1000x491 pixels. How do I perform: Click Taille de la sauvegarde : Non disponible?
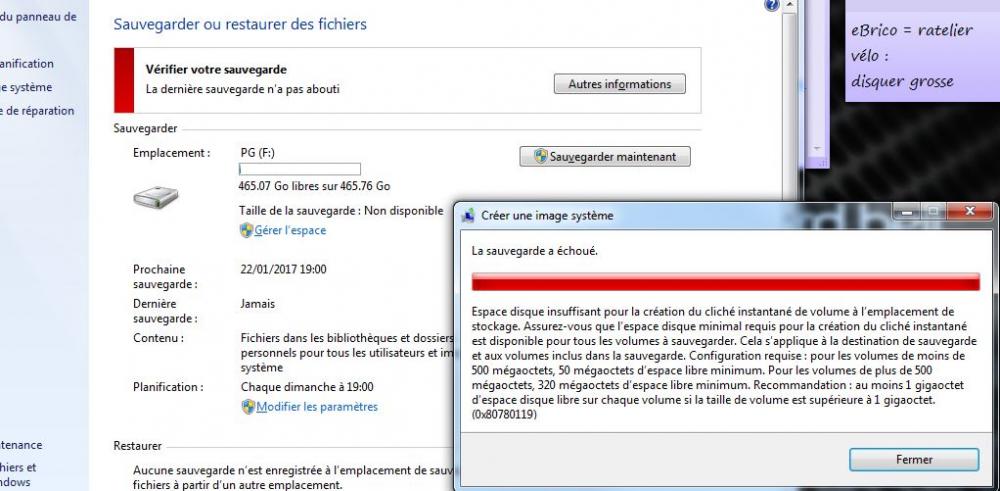coord(341,210)
